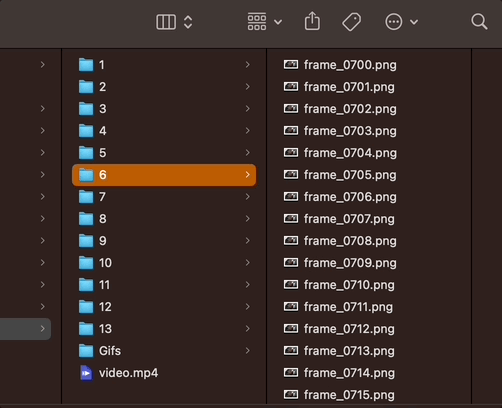The height and width of the screenshot is (408, 502).
Task: Open the group-by grid dropdown
Action: [264, 22]
